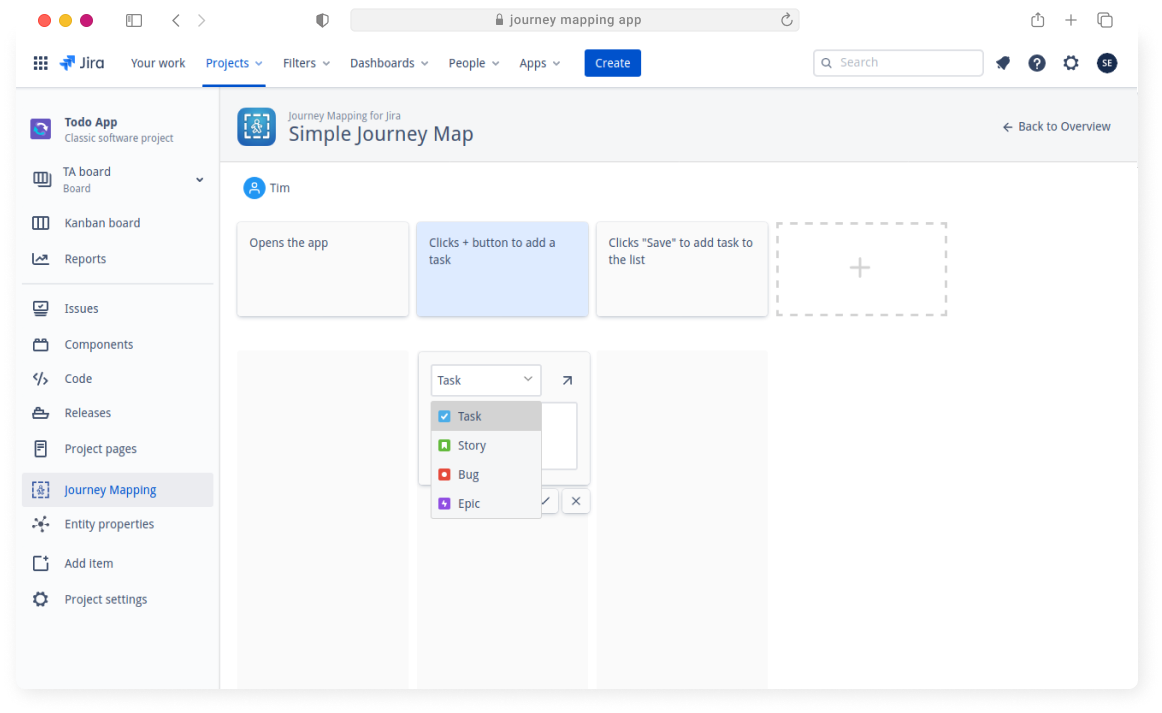Click the Jira logo
The image size is (1162, 713).
[82, 63]
